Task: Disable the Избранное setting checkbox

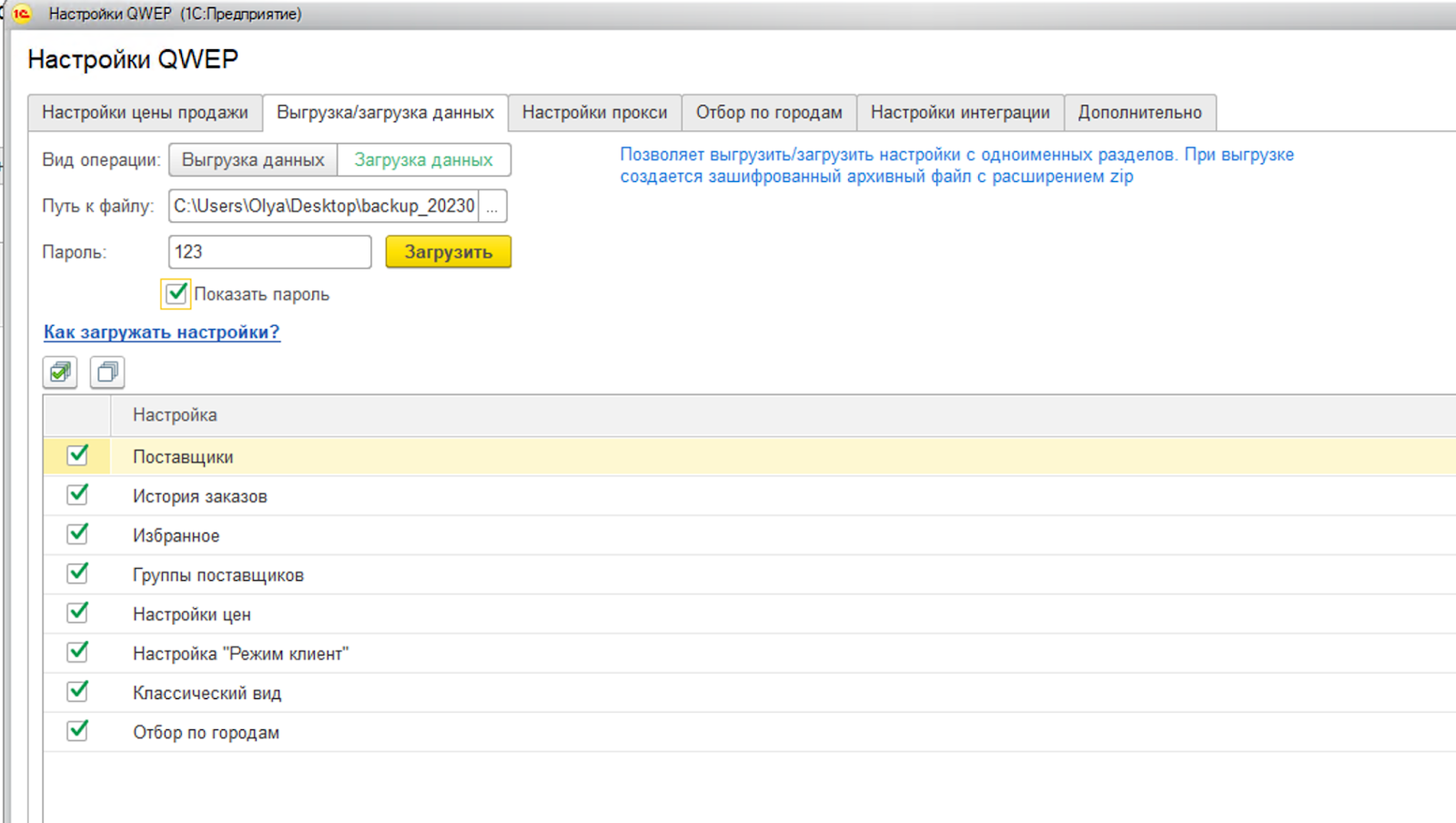Action: [x=78, y=533]
